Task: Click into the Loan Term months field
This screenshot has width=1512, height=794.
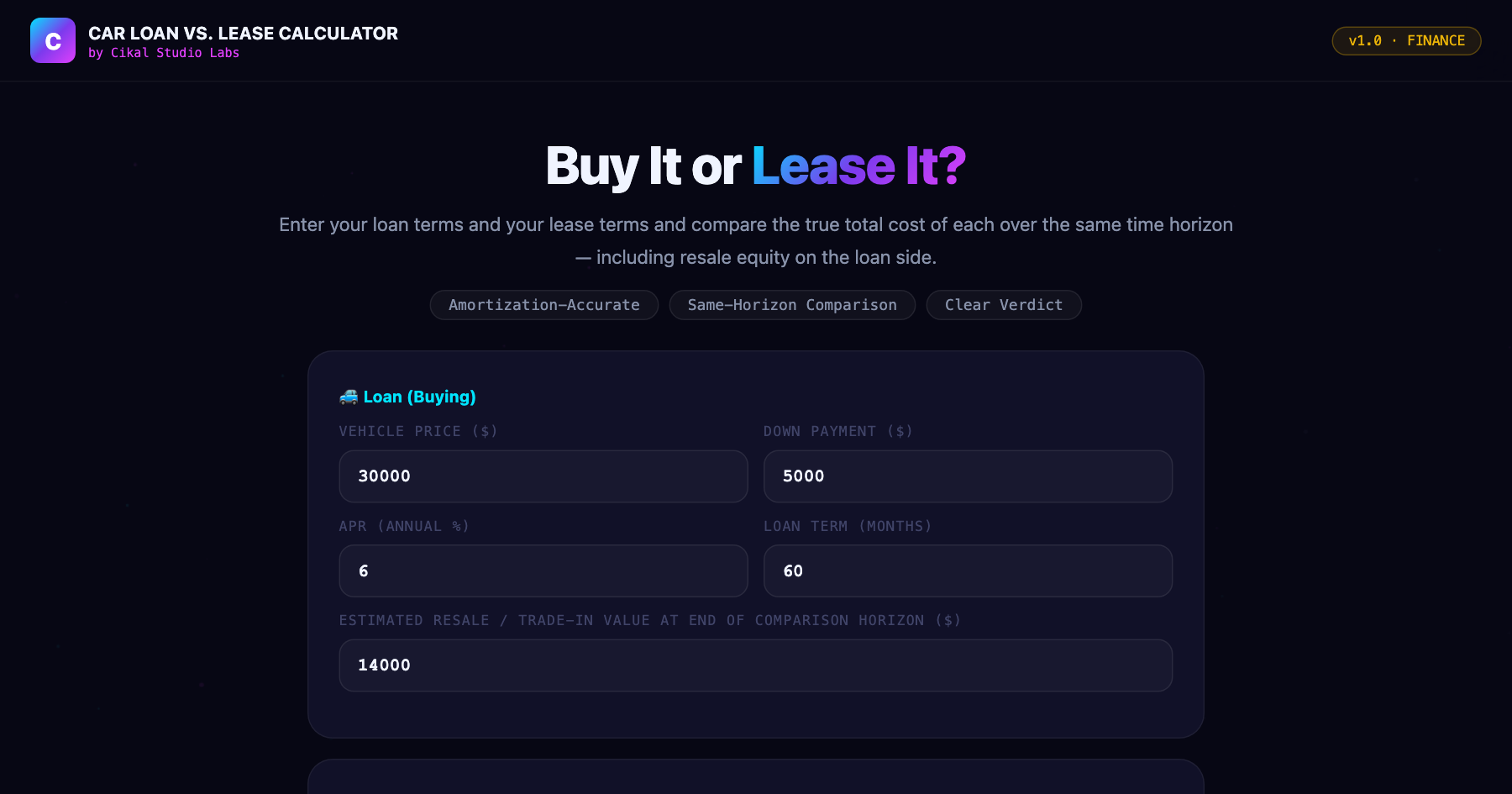Action: [968, 571]
